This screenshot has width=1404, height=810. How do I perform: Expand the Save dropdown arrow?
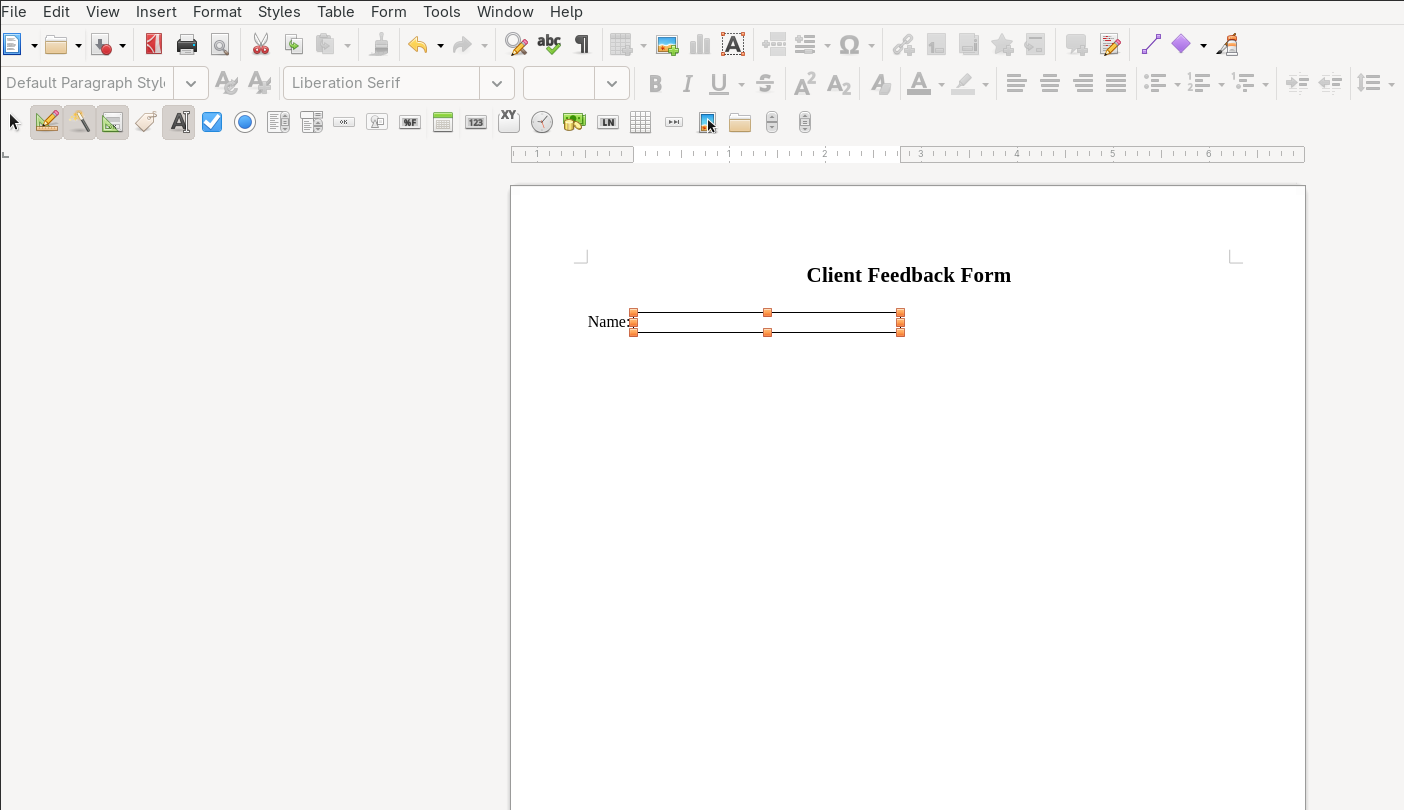click(122, 45)
